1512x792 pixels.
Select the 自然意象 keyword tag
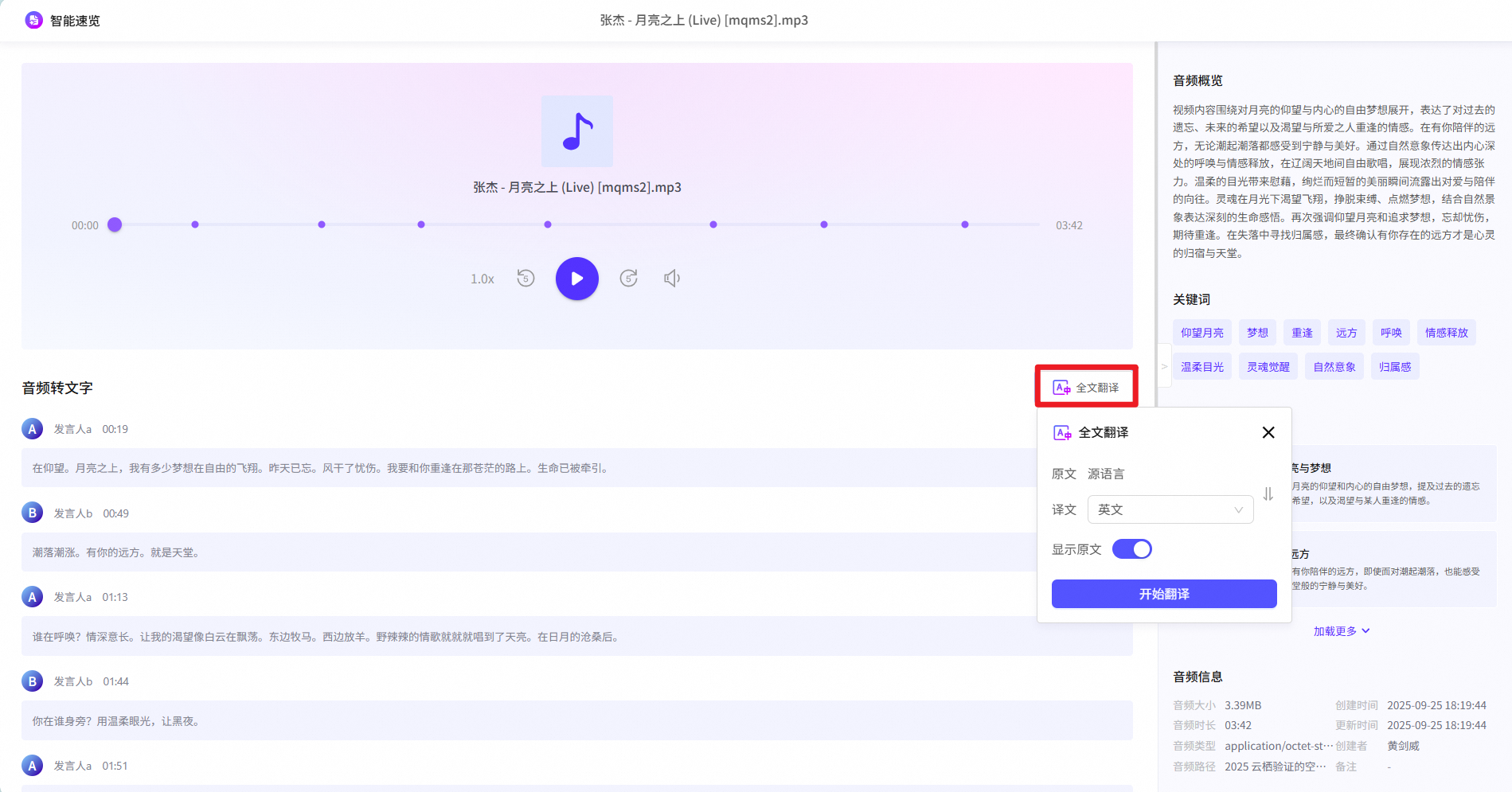(1334, 367)
